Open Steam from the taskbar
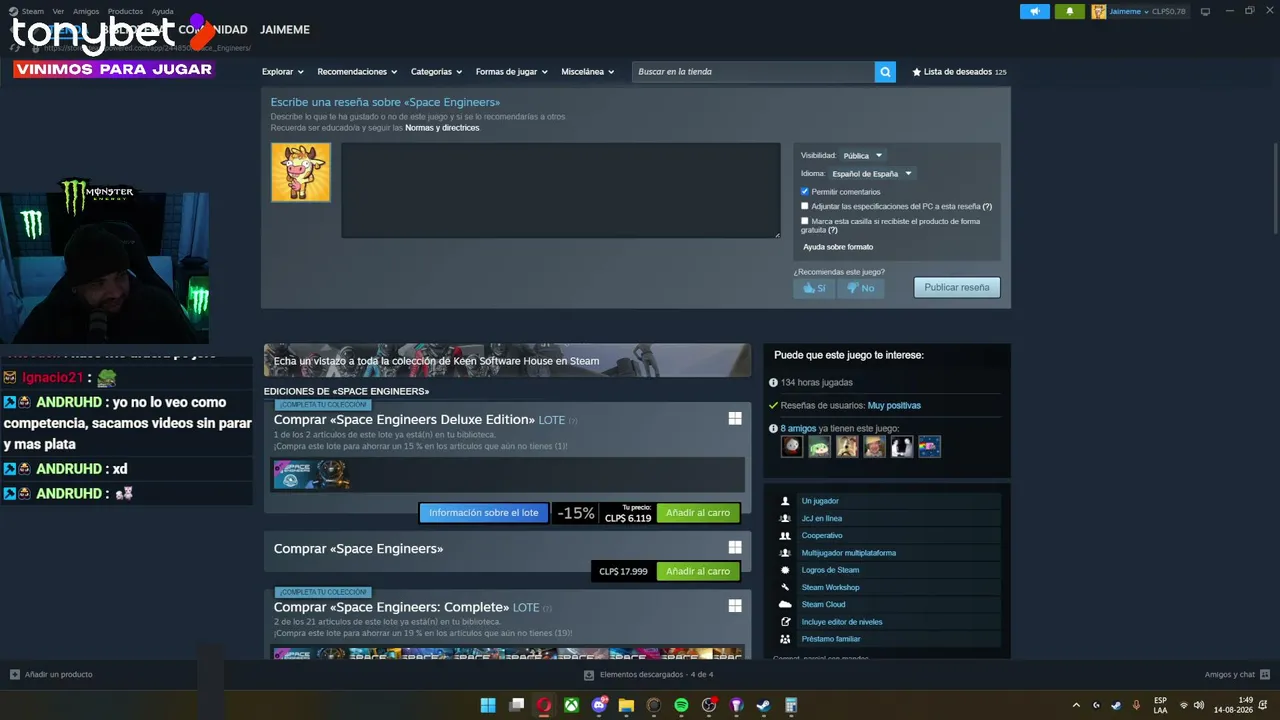The width and height of the screenshot is (1280, 720). [763, 705]
